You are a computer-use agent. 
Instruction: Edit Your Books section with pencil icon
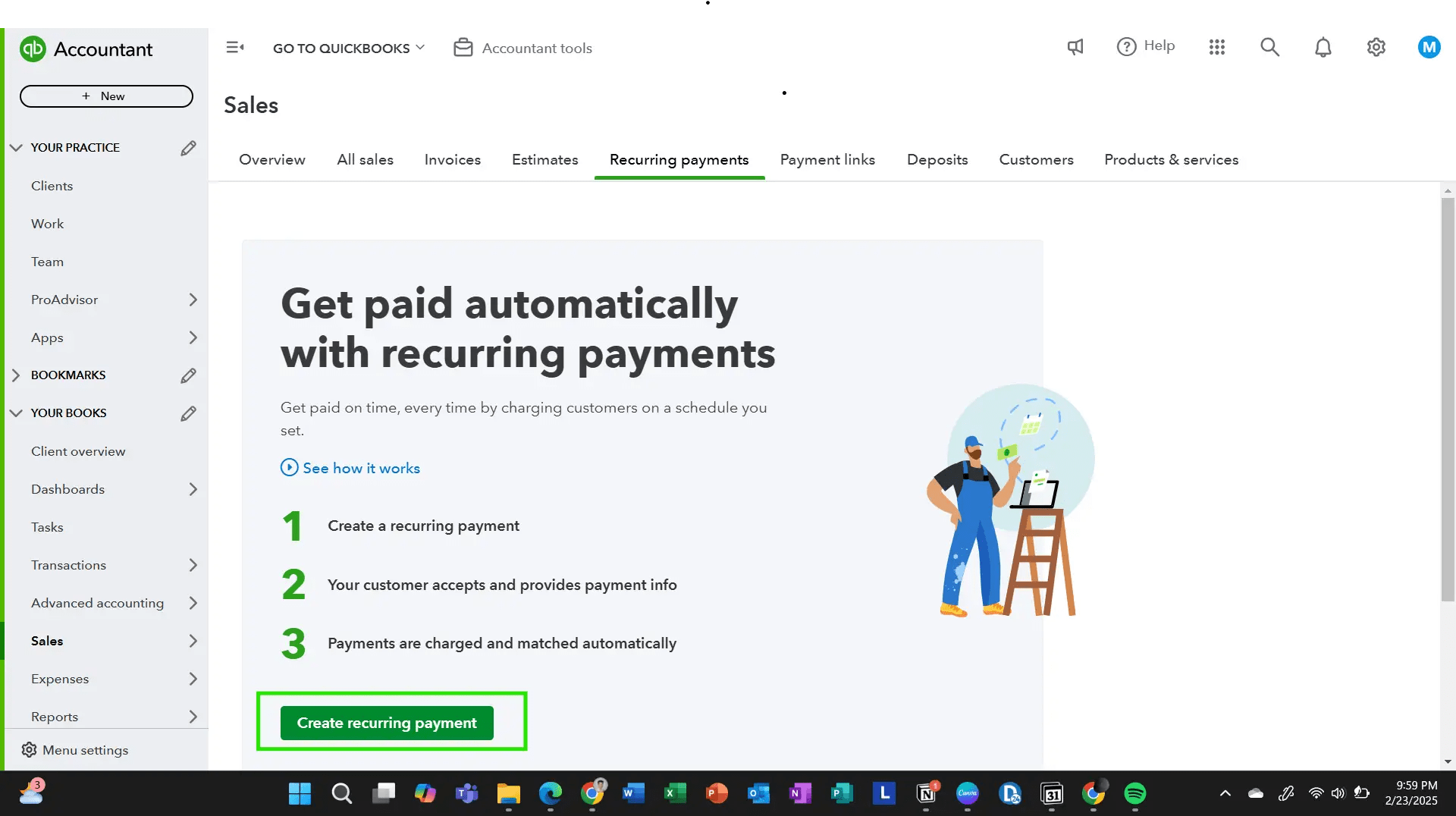pyautogui.click(x=188, y=413)
